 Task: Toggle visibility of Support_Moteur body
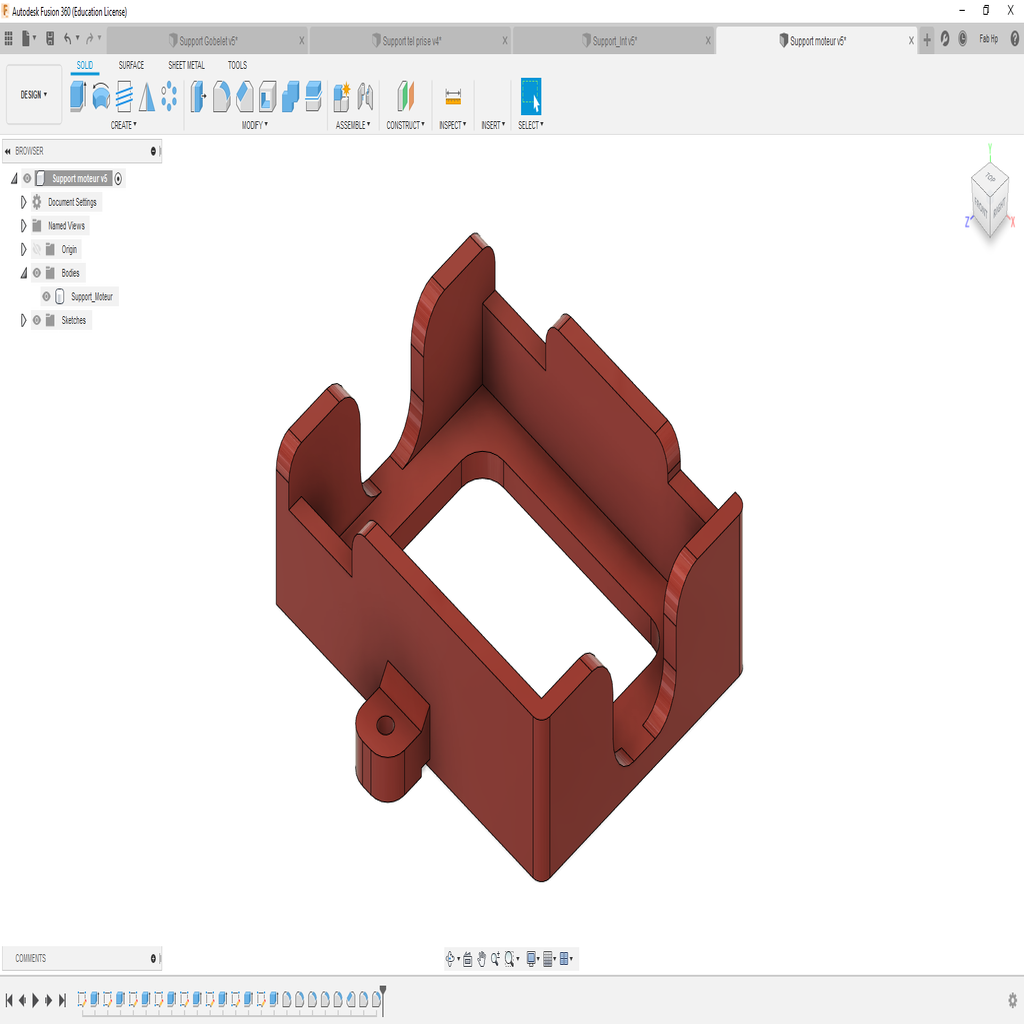[46, 296]
